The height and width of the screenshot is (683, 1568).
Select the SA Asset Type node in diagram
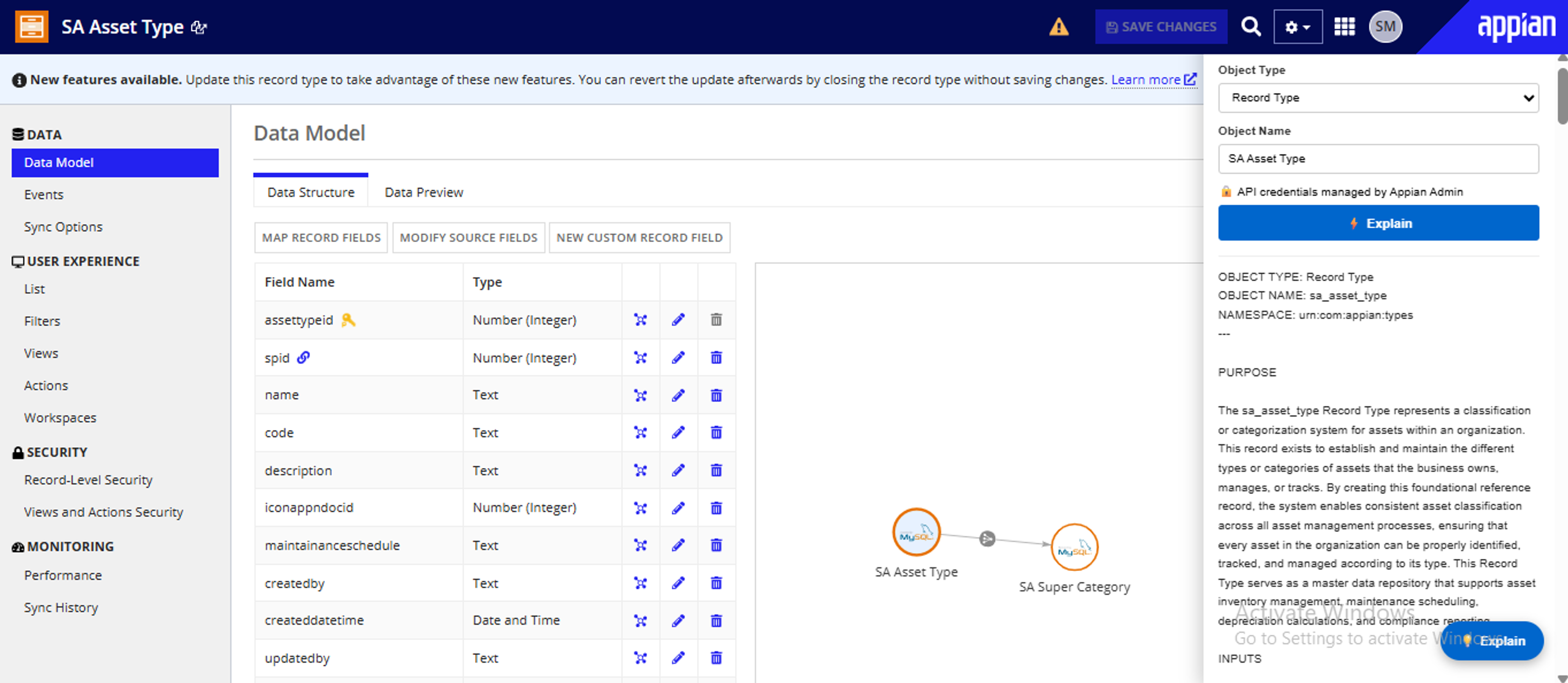point(916,532)
